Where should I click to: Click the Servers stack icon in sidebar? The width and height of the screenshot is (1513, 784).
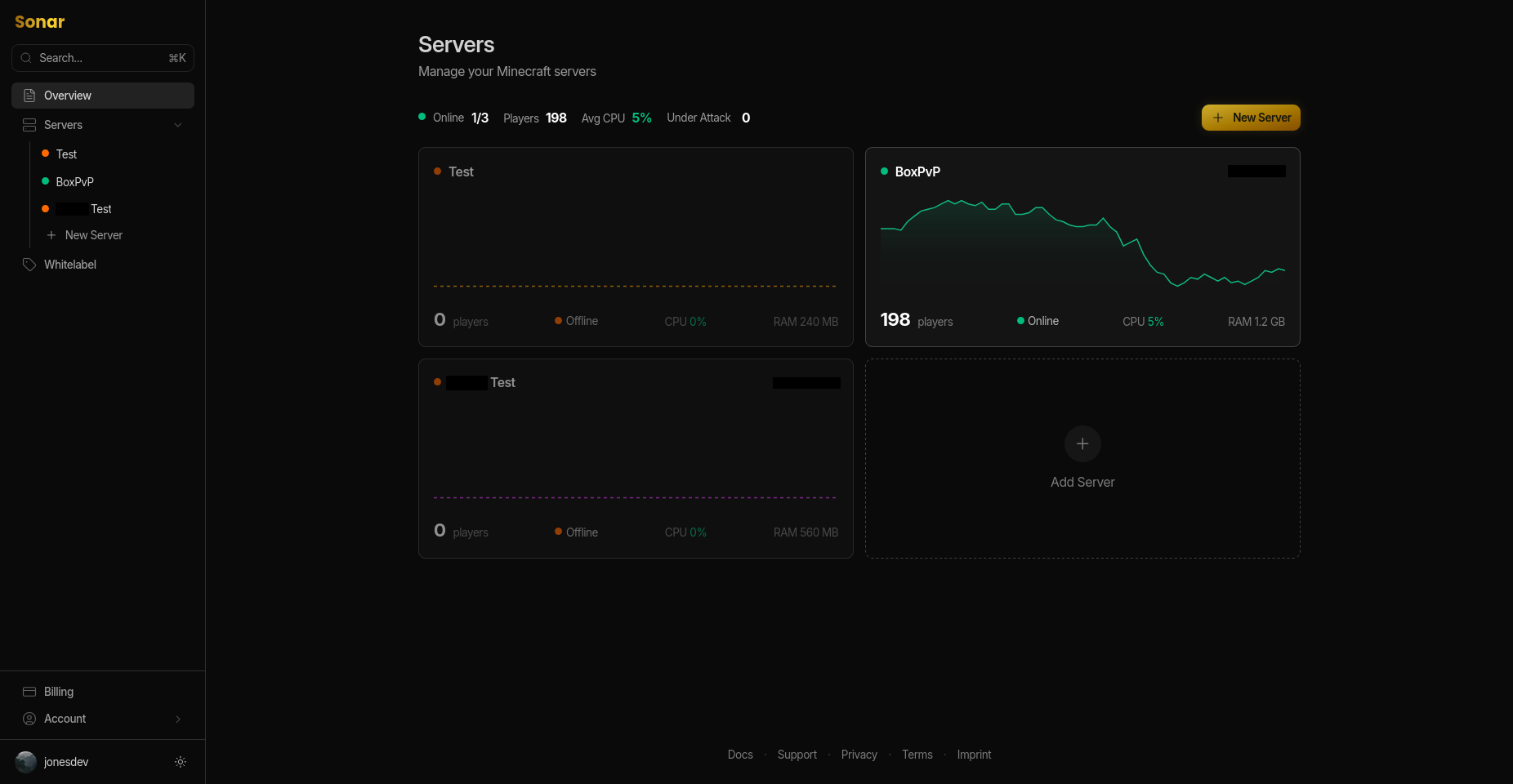29,125
